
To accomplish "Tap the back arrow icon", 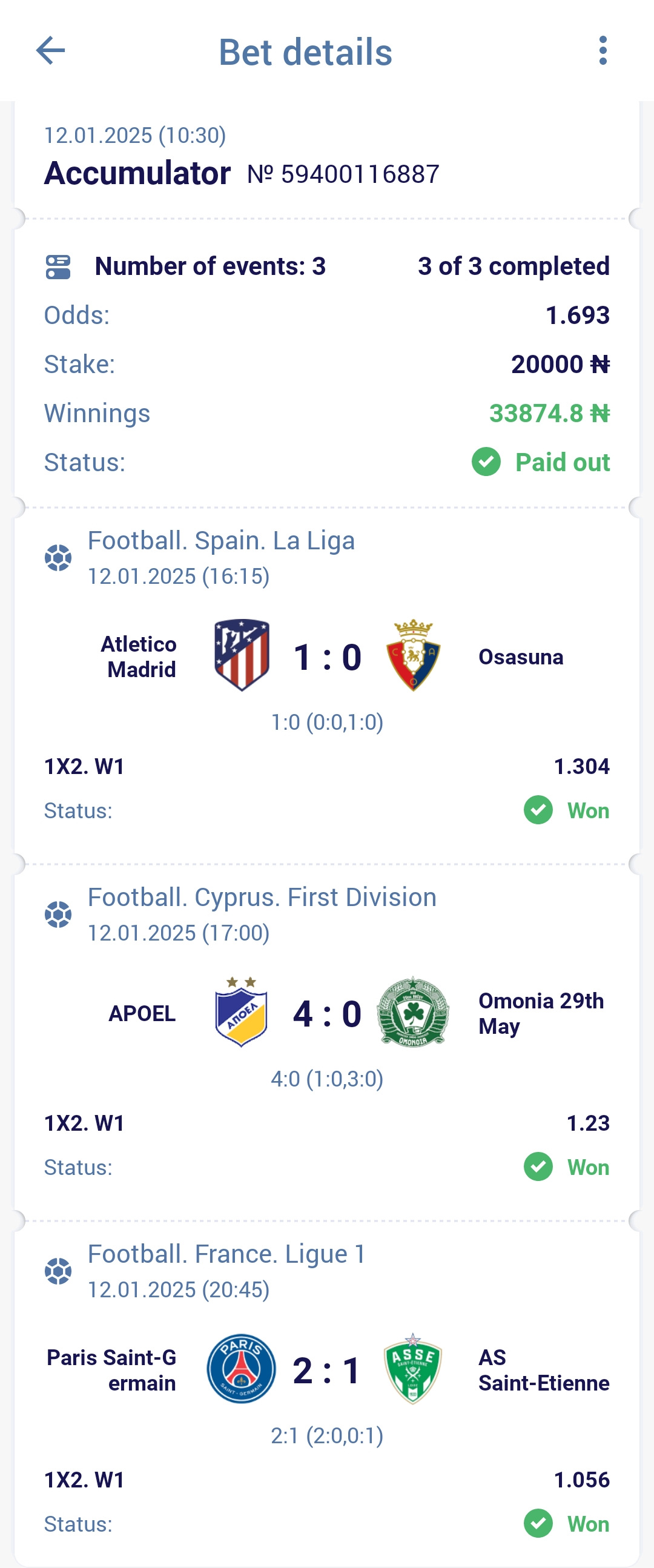I will [x=50, y=50].
